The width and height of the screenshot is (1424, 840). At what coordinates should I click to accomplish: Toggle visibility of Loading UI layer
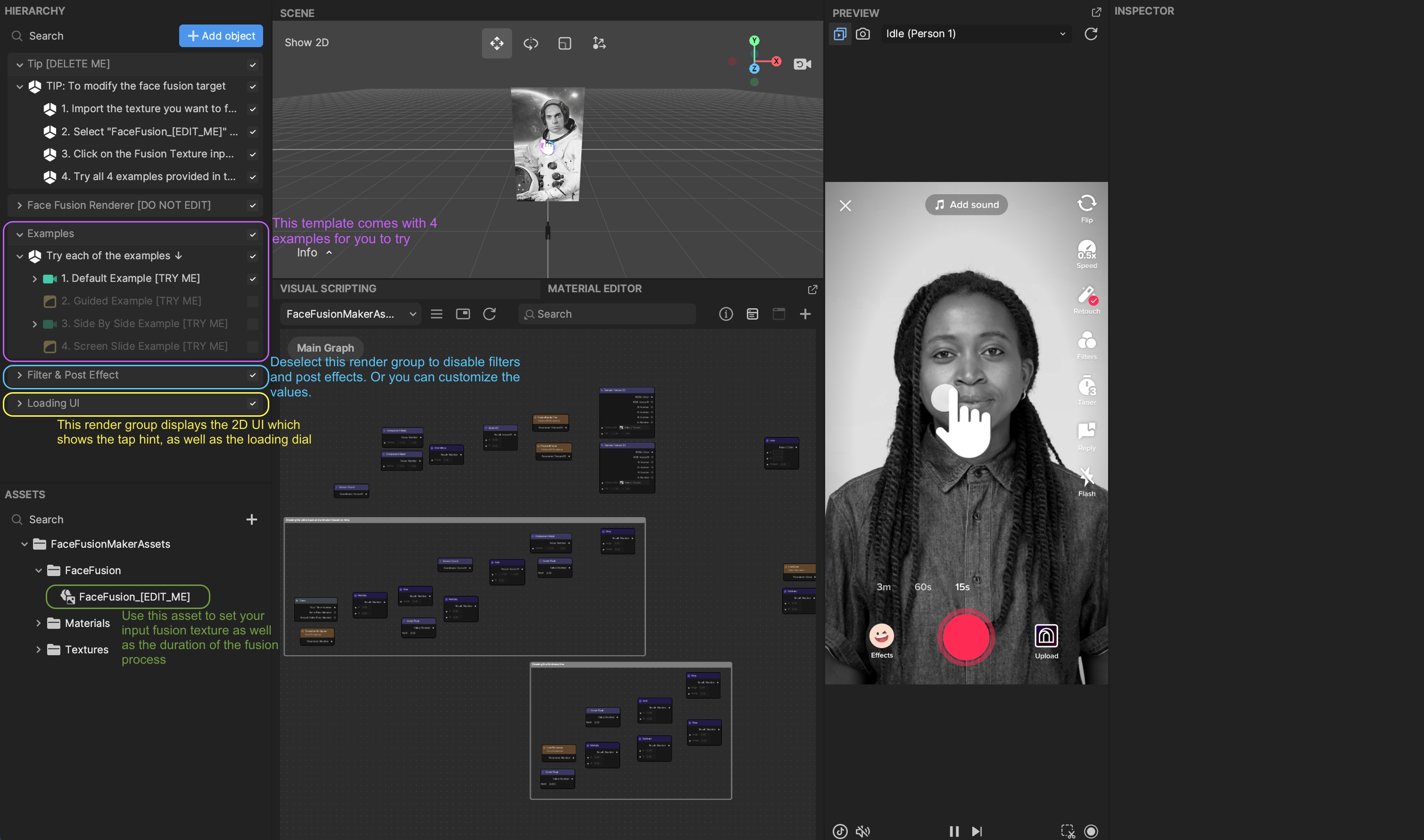pyautogui.click(x=254, y=403)
